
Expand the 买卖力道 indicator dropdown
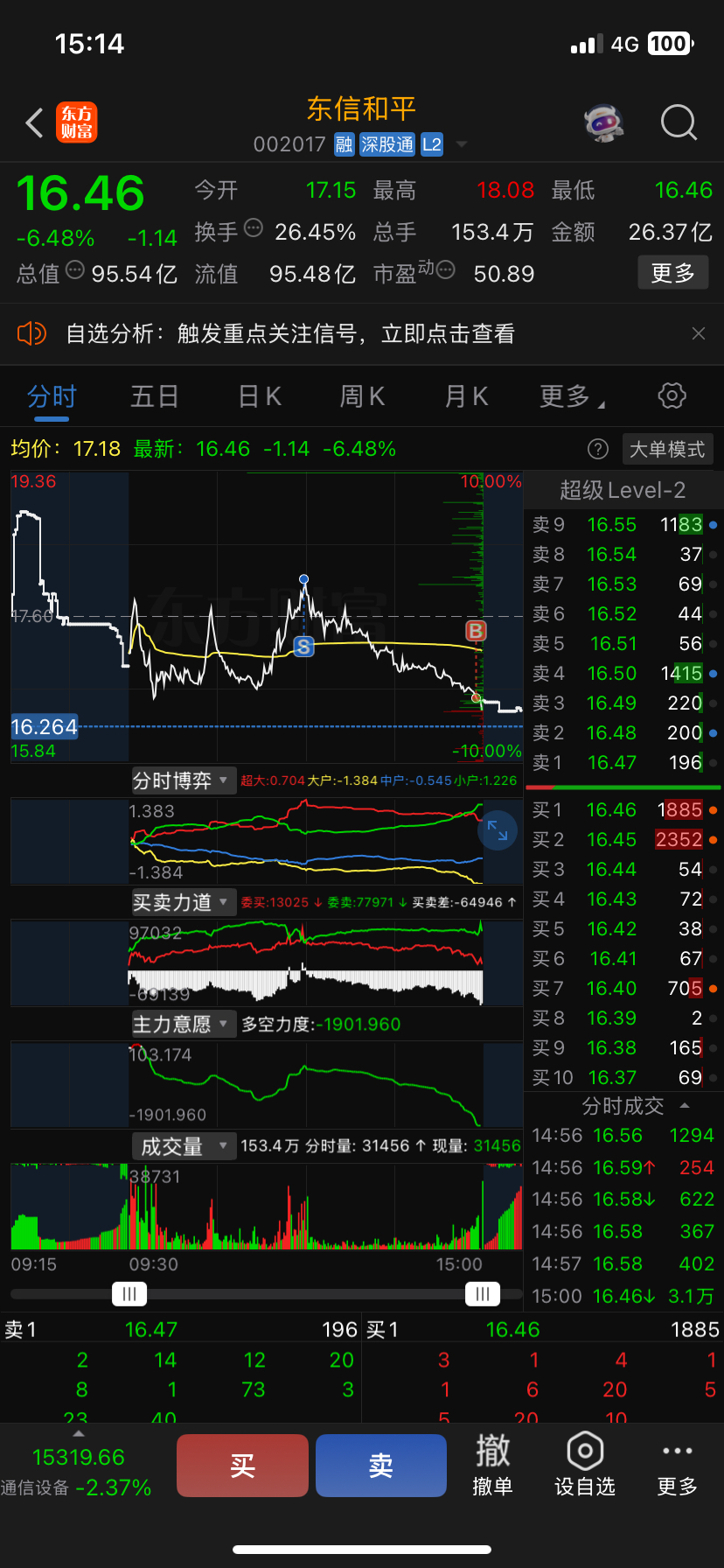coord(184,902)
